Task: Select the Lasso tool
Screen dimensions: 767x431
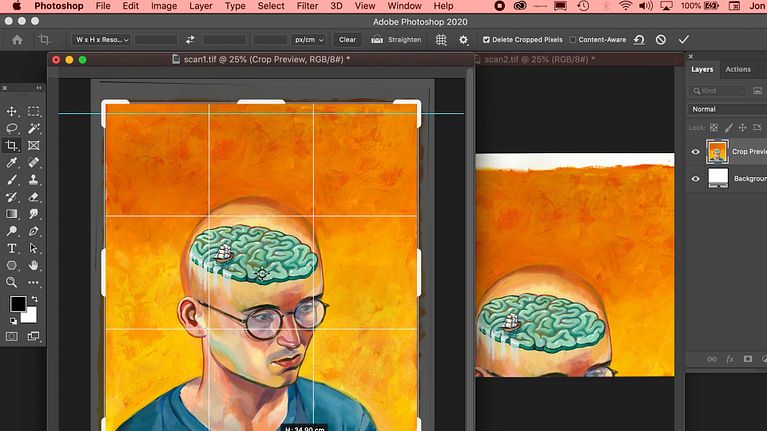Action: coord(12,128)
